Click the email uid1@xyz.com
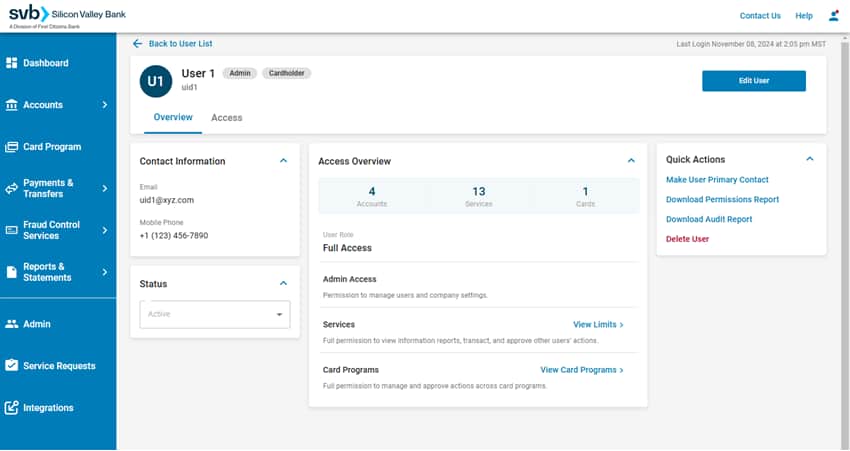 [166, 200]
